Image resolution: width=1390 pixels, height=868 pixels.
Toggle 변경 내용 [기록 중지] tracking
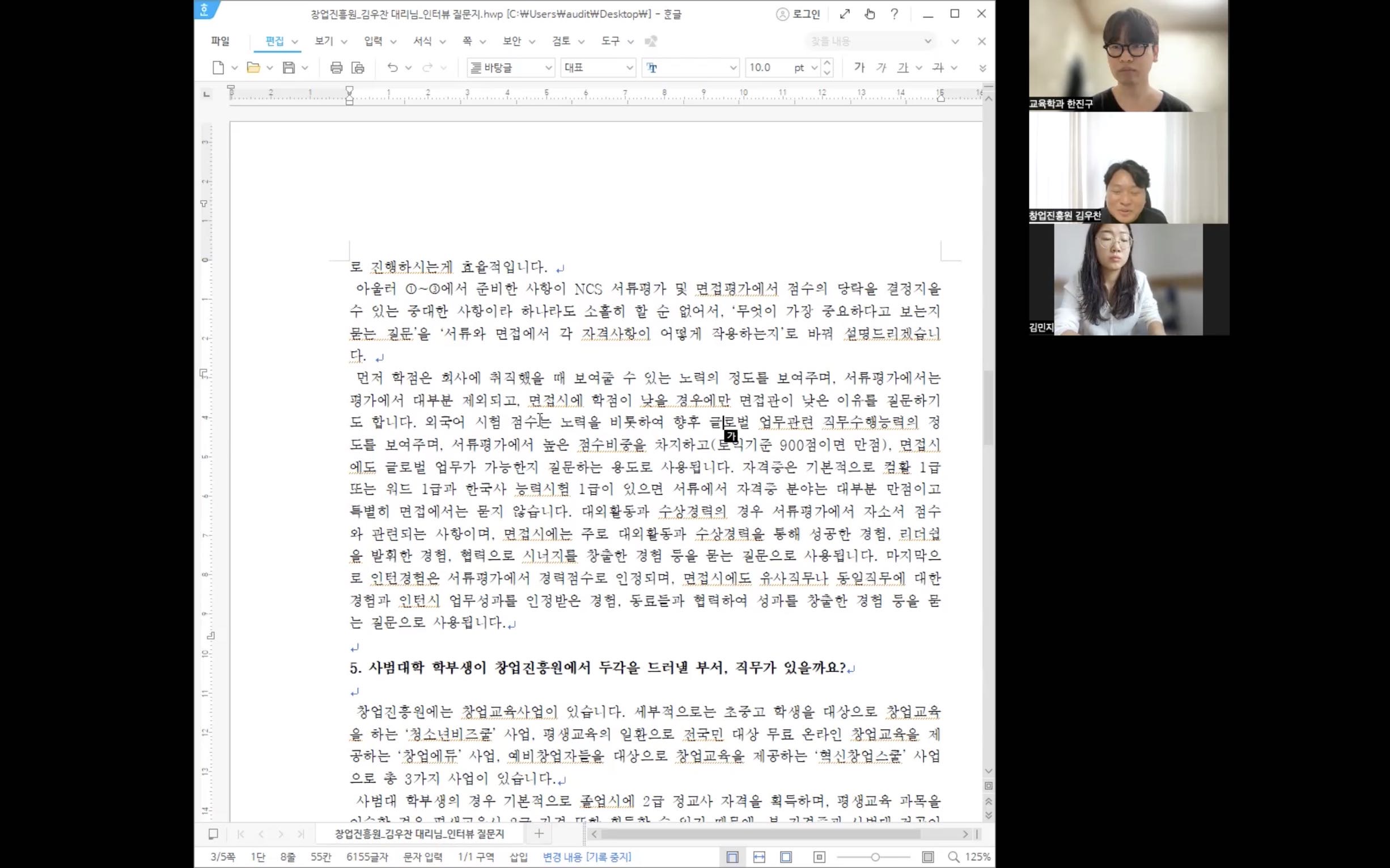(x=587, y=857)
